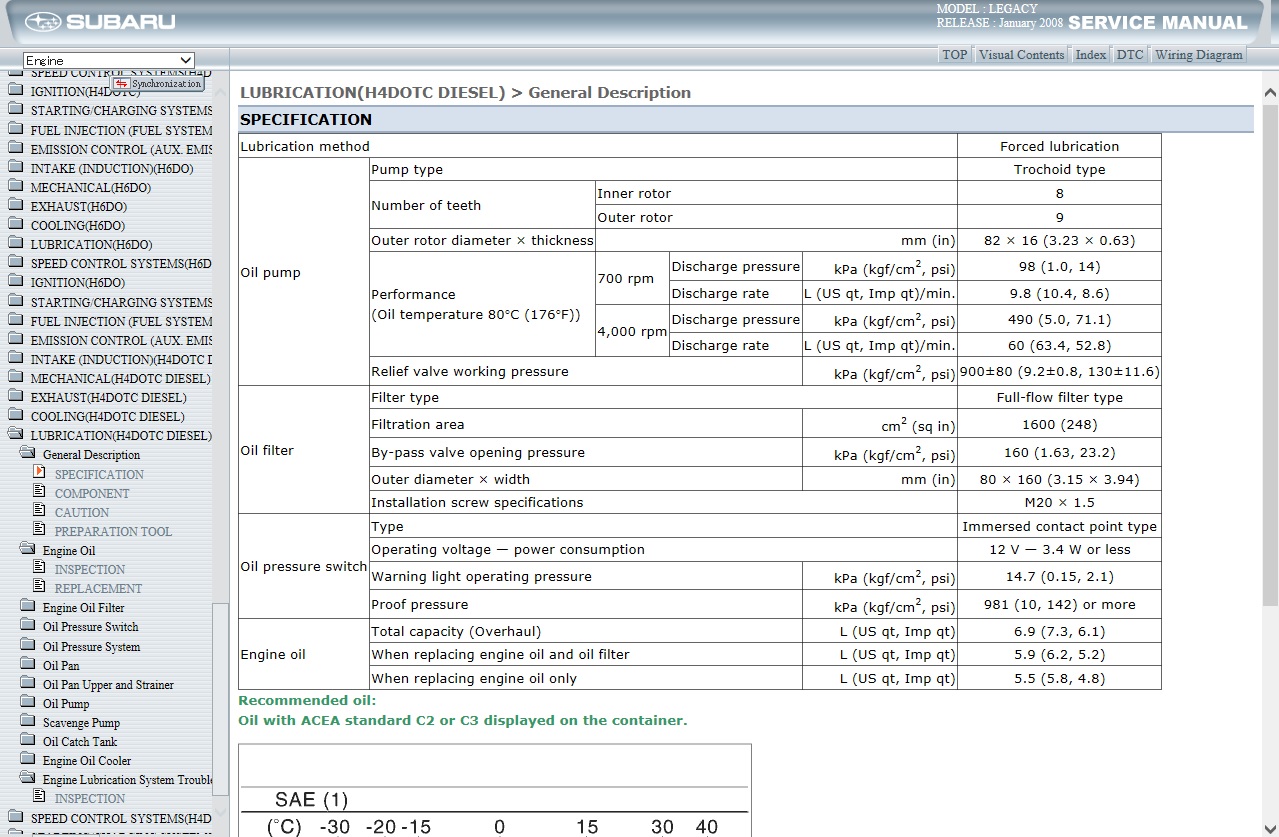Click the page icon beside REPLACEMENT
Screen dimensions: 1279x837
pos(39,586)
